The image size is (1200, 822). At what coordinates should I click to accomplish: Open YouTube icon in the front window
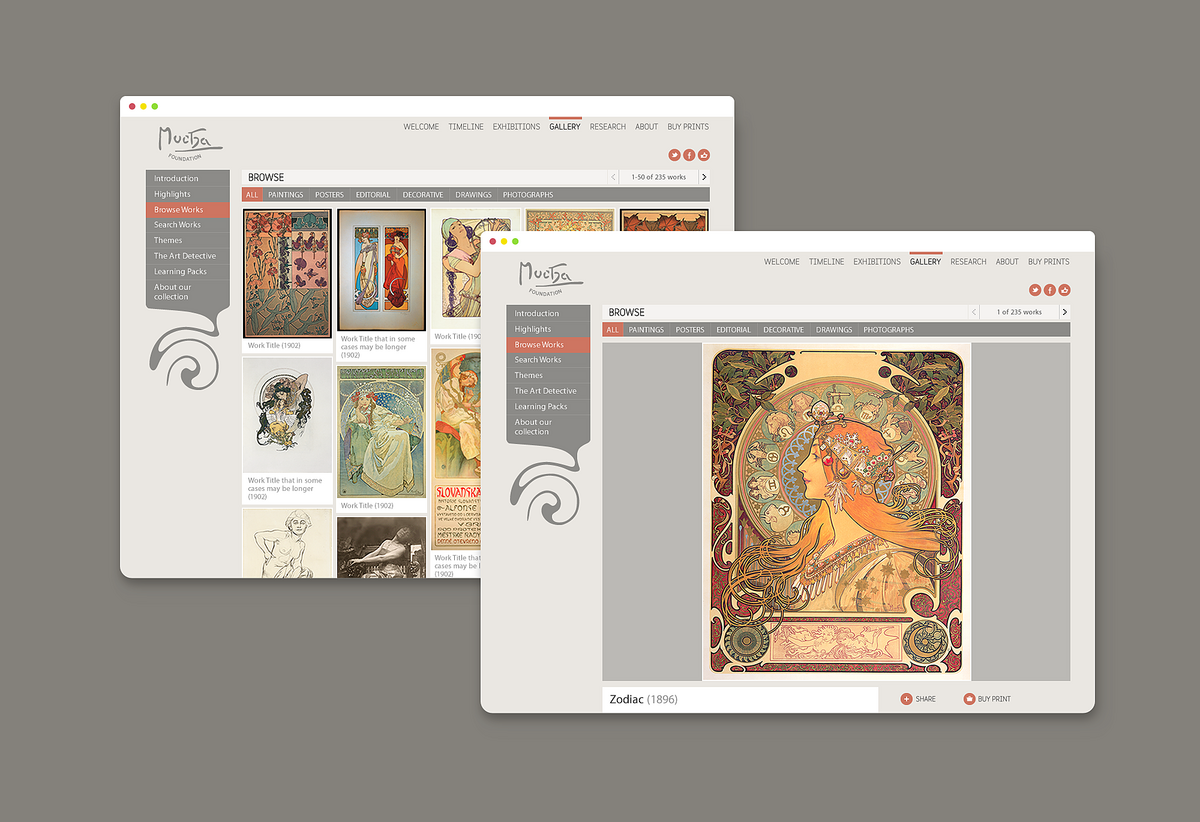1064,290
